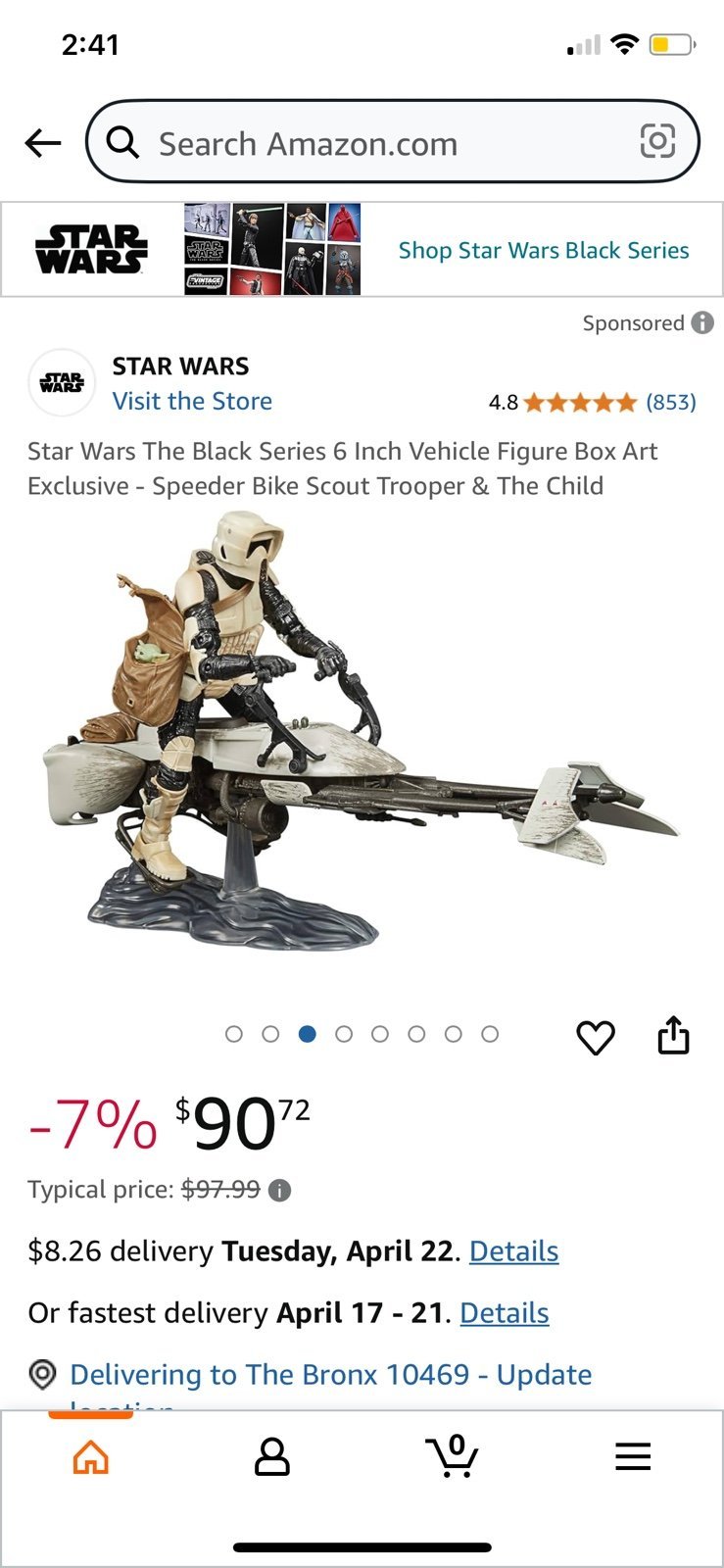
Task: Tap the back arrow icon
Action: coord(43,143)
